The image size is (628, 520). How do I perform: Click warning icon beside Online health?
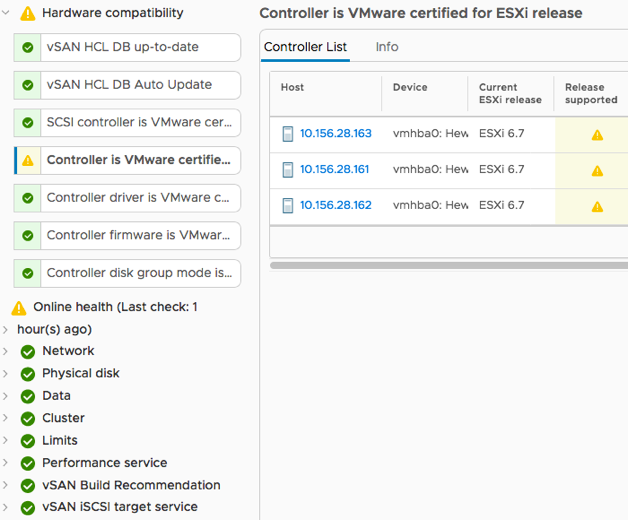[19, 308]
